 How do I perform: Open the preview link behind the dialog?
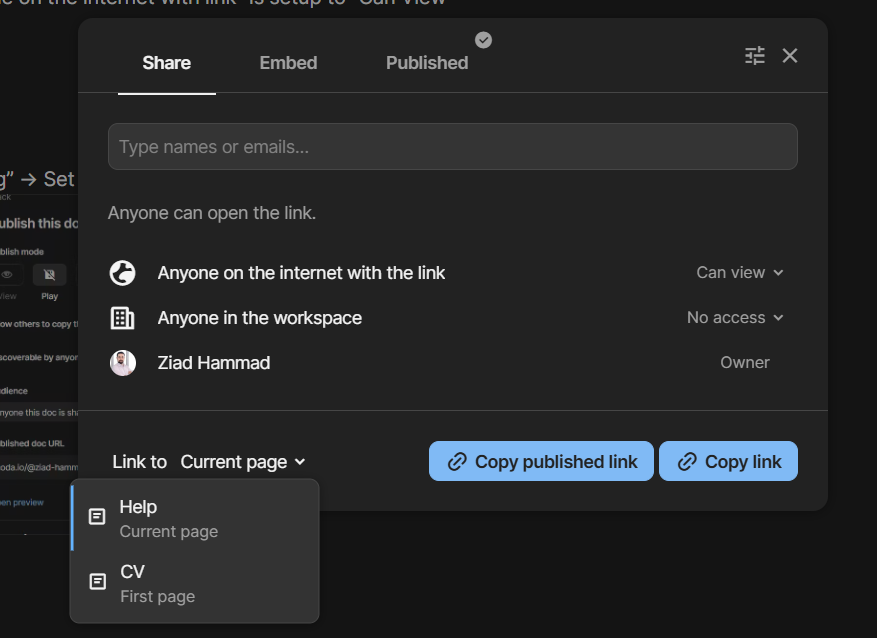(x=22, y=502)
